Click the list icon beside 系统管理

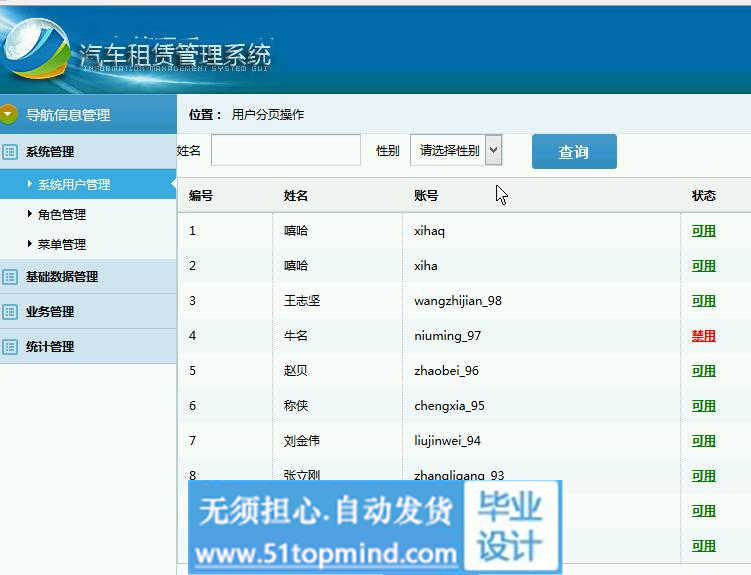tap(10, 152)
